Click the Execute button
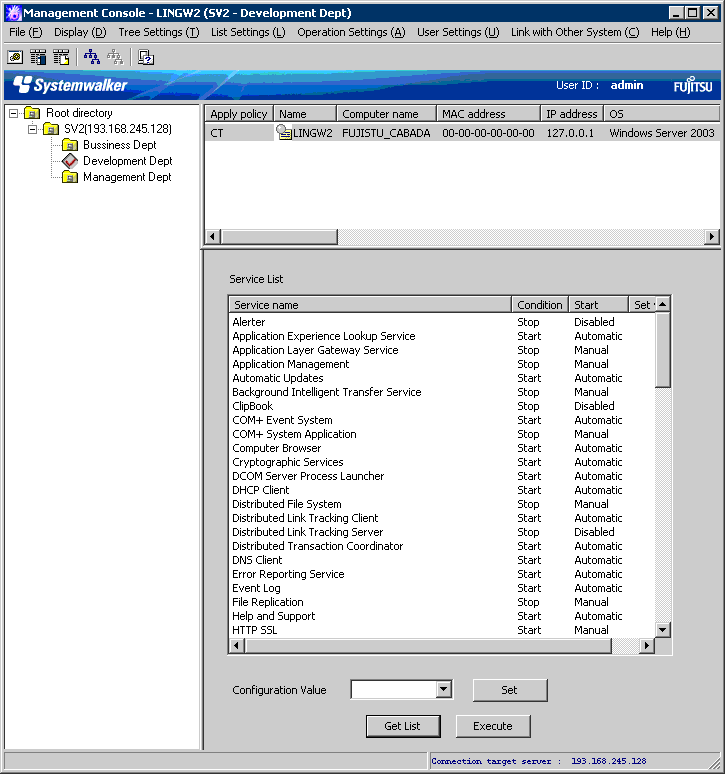The image size is (725, 774). [493, 726]
